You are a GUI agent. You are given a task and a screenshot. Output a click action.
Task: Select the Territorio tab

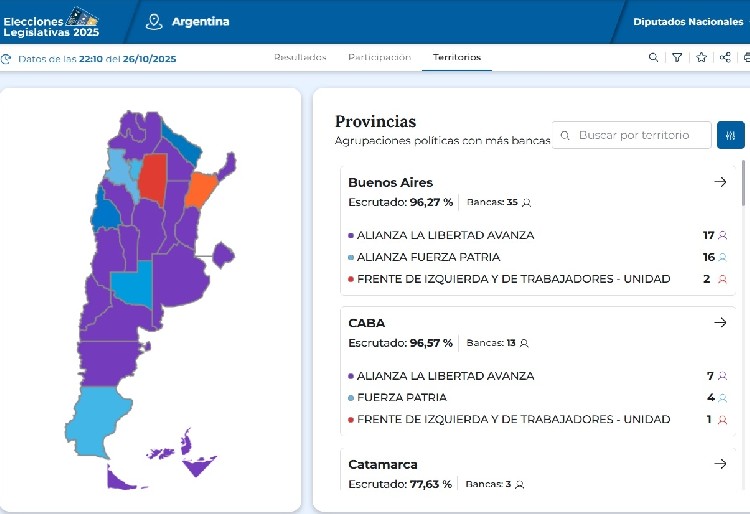(457, 57)
